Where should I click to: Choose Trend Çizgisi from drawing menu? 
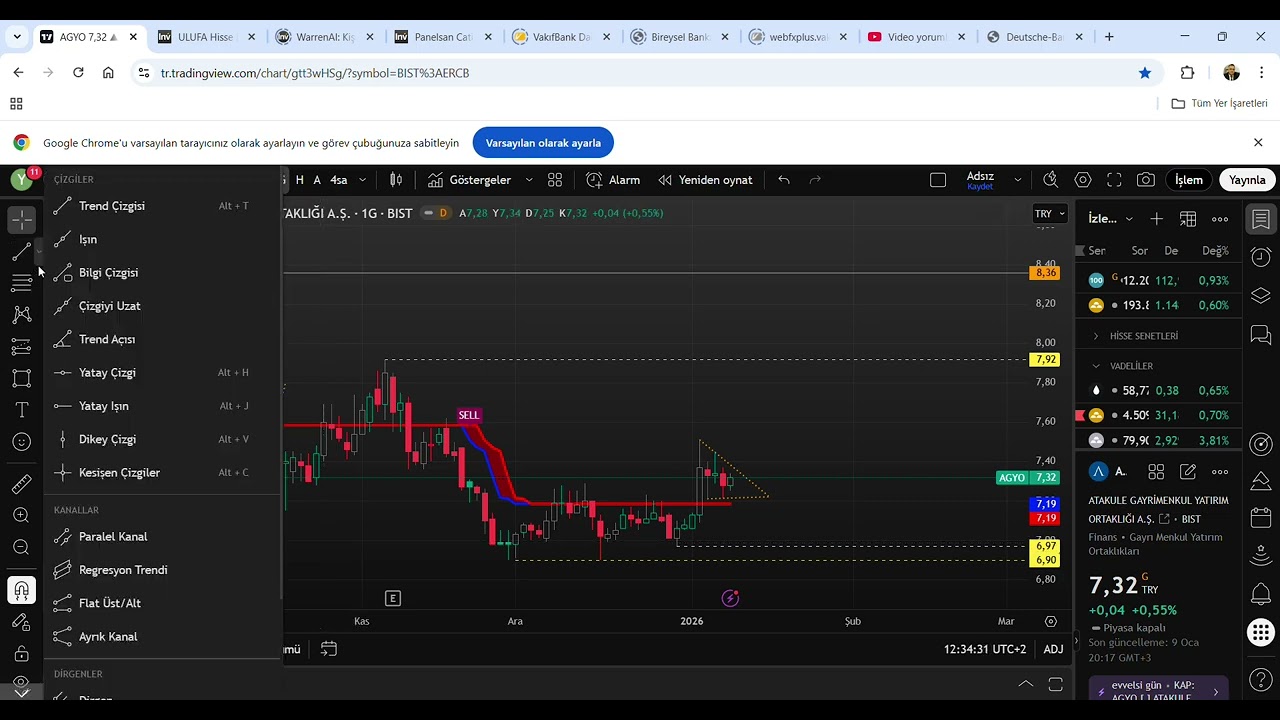pyautogui.click(x=162, y=206)
